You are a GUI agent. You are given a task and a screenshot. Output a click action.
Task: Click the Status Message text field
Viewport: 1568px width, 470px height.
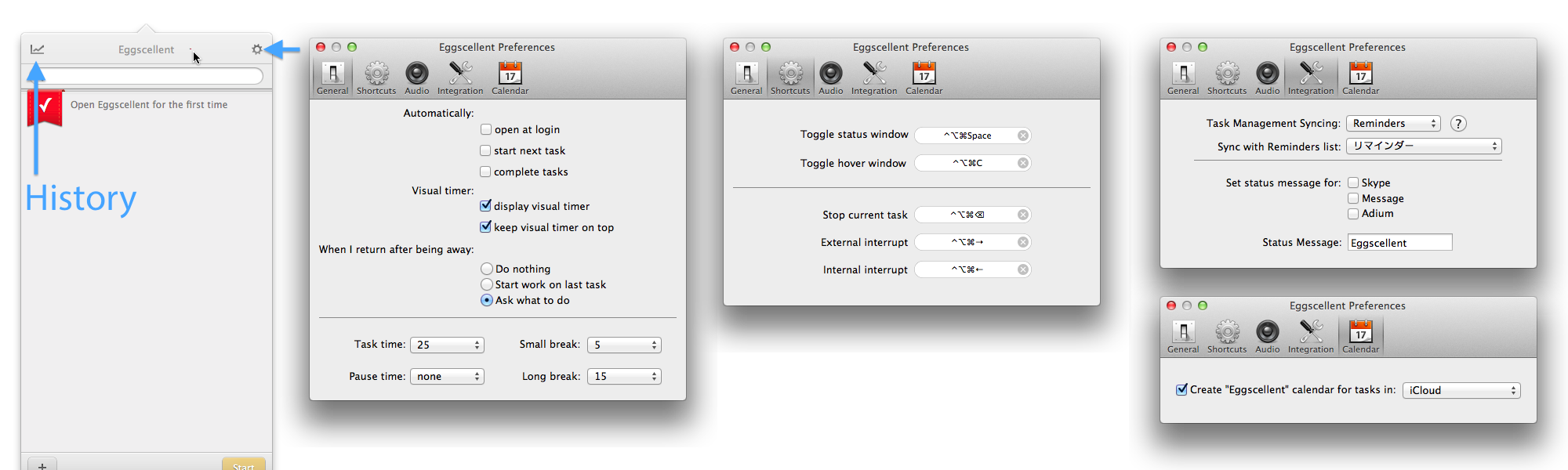[1400, 243]
